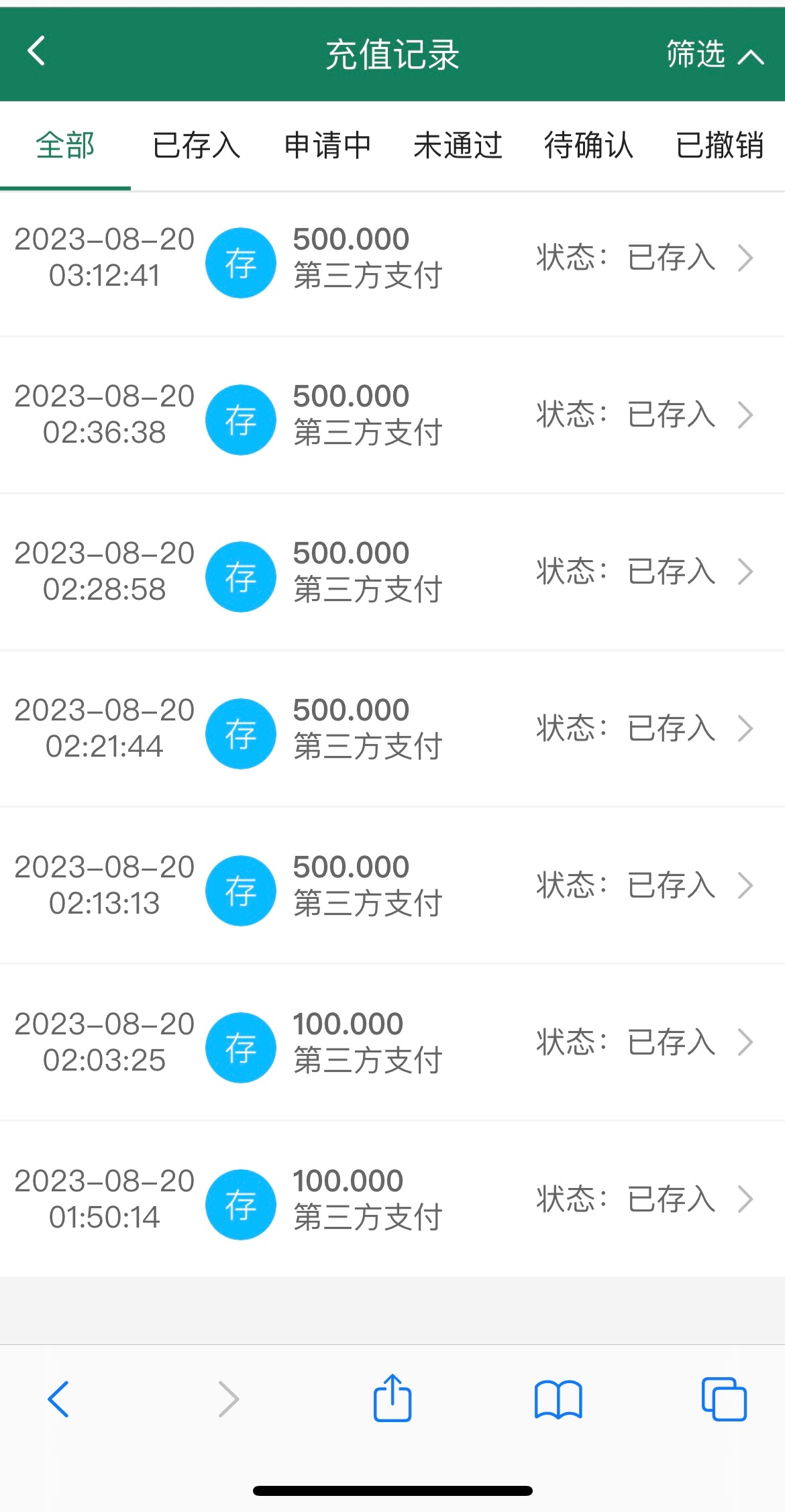Tap blue 存 icon for 01:50:14 deposit
Viewport: 785px width, 1512px height.
pyautogui.click(x=241, y=1205)
